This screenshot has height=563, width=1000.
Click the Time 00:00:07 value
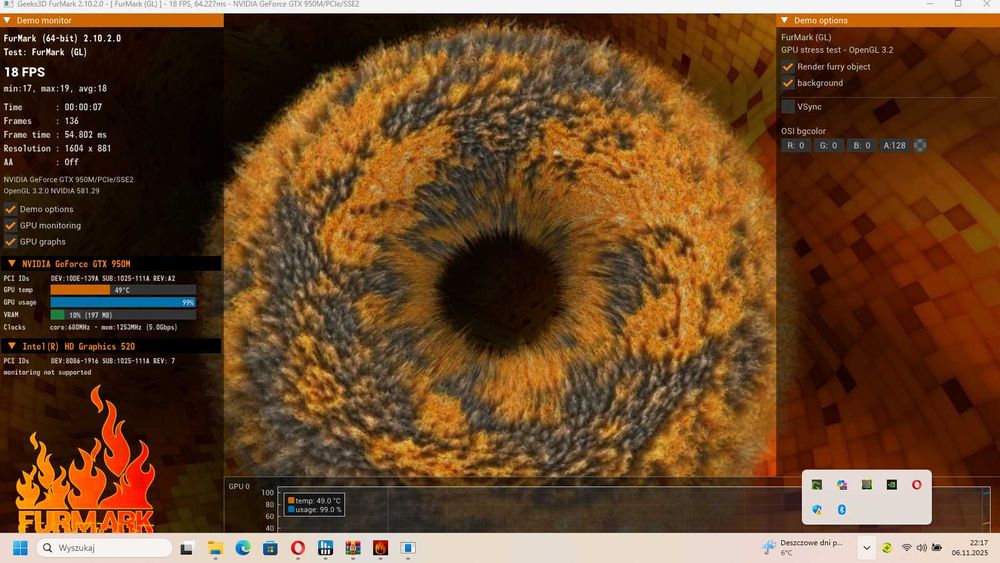[x=83, y=107]
